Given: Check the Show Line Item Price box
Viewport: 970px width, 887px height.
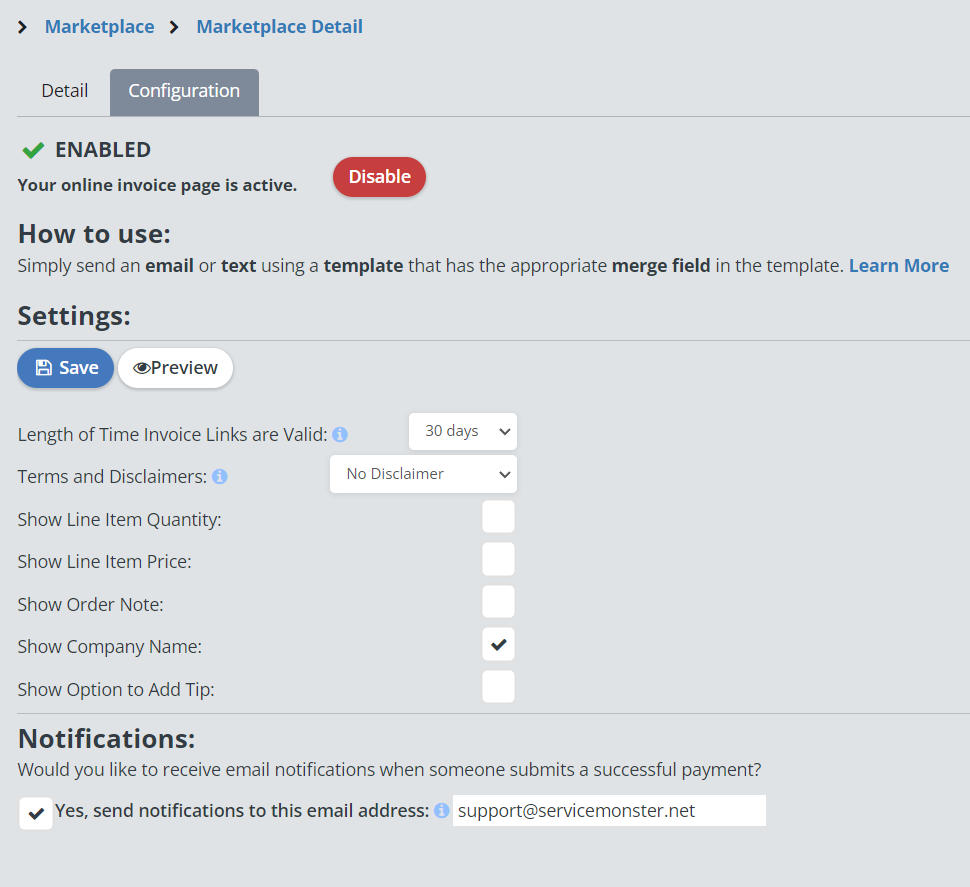Looking at the screenshot, I should click(x=498, y=560).
